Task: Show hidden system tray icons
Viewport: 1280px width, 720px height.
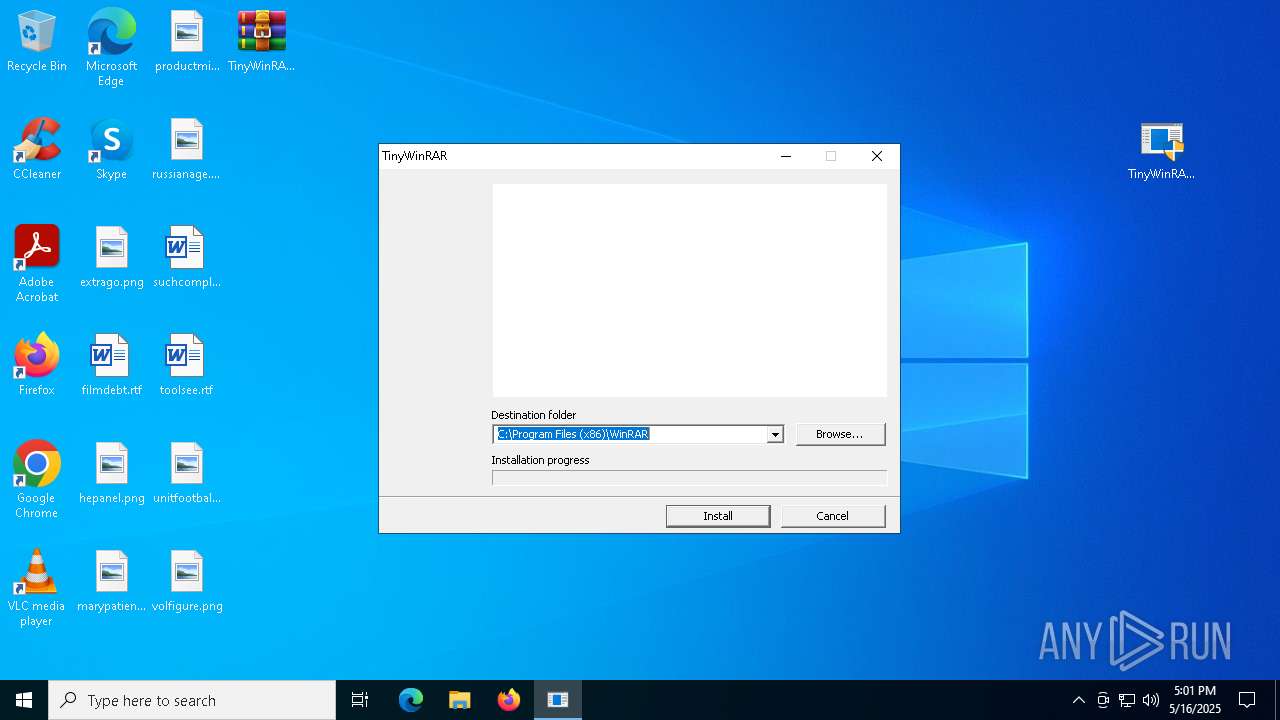Action: 1078,700
